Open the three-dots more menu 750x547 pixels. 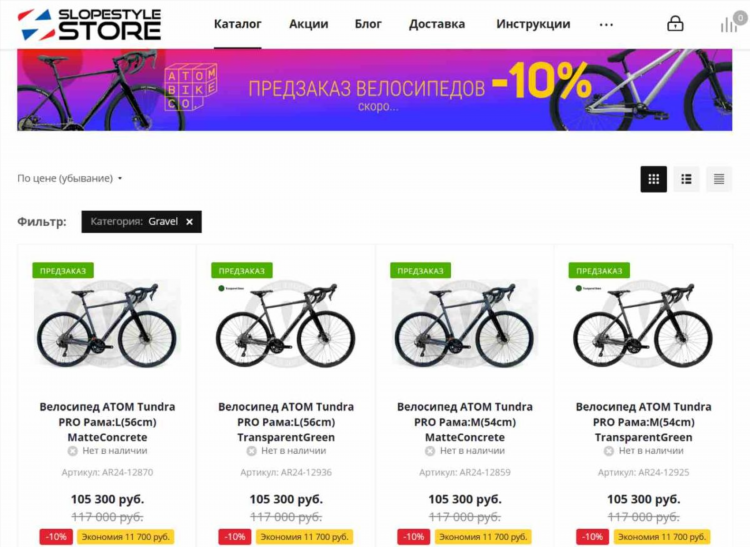coord(606,24)
